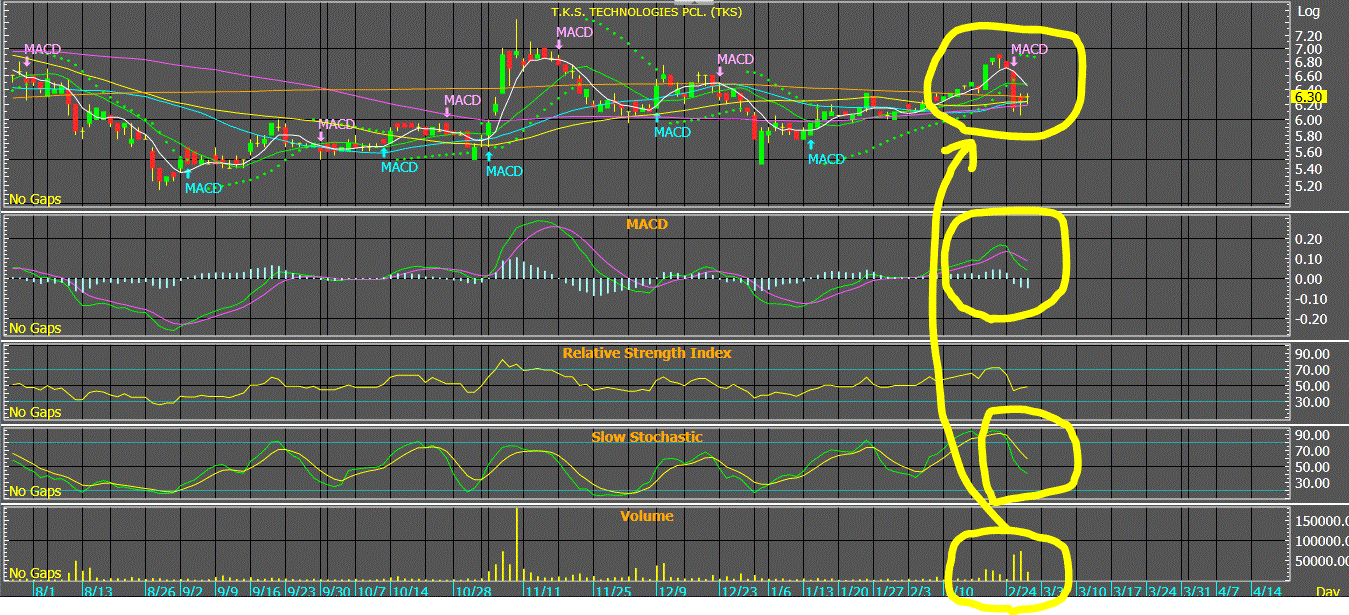Select the Relative Strength Index panel title
Screen dimensions: 1349x615
click(646, 353)
